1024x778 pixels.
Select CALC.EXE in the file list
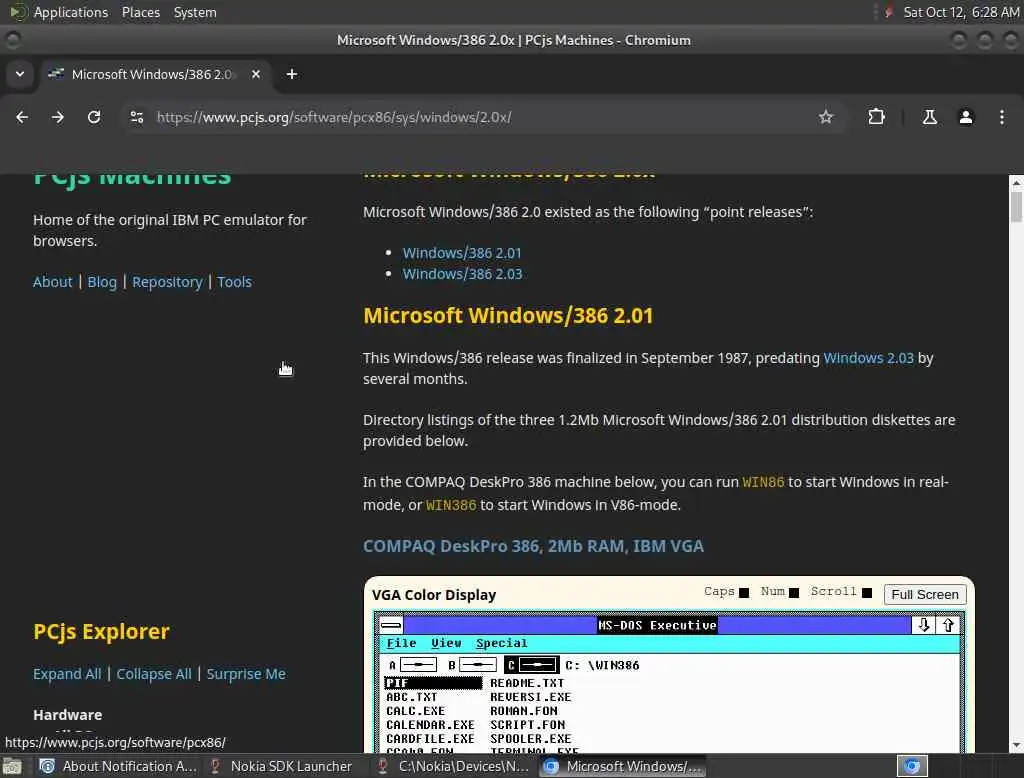415,711
